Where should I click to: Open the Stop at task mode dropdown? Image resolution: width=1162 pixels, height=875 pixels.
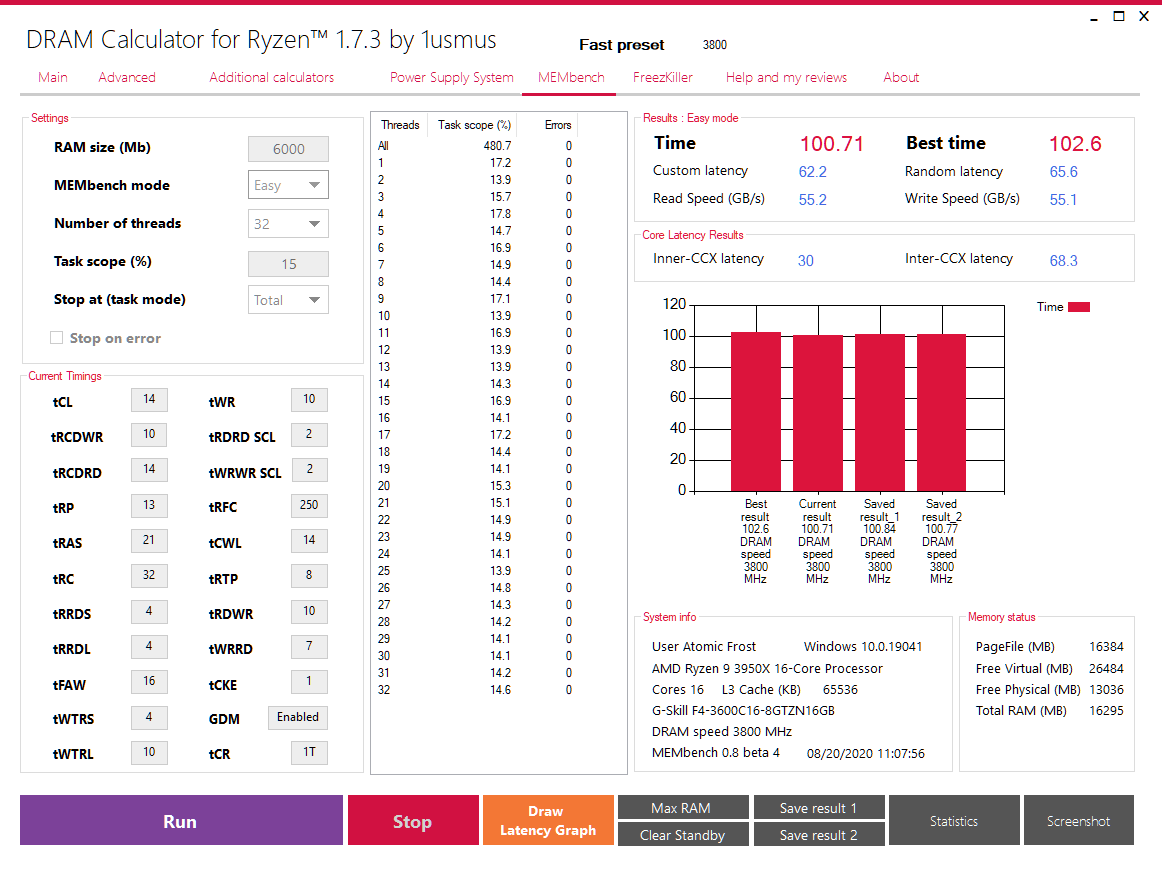(x=288, y=299)
